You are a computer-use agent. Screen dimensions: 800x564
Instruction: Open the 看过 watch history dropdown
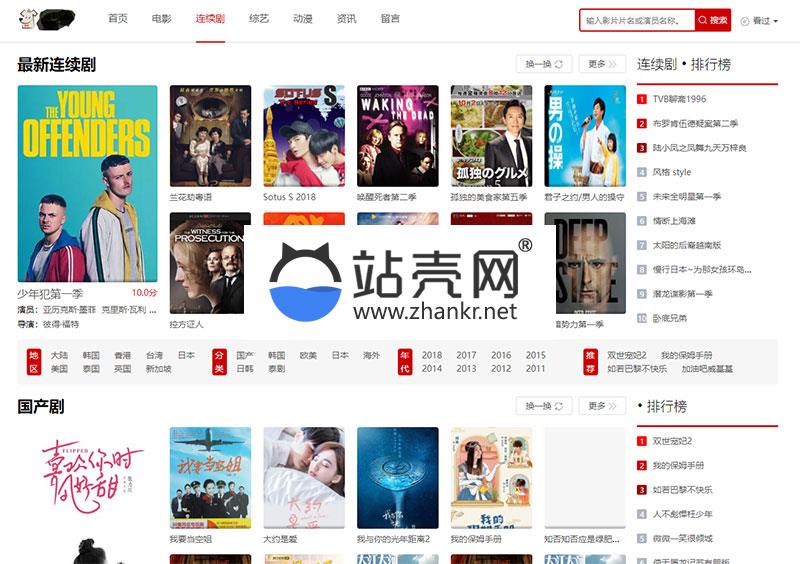pyautogui.click(x=759, y=21)
